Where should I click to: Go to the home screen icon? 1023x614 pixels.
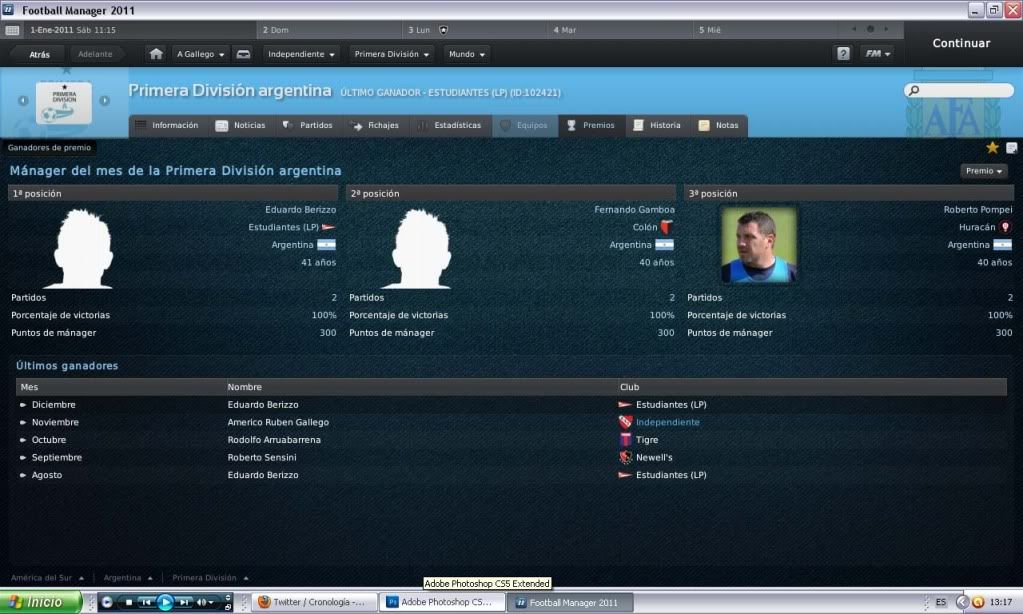tap(156, 54)
